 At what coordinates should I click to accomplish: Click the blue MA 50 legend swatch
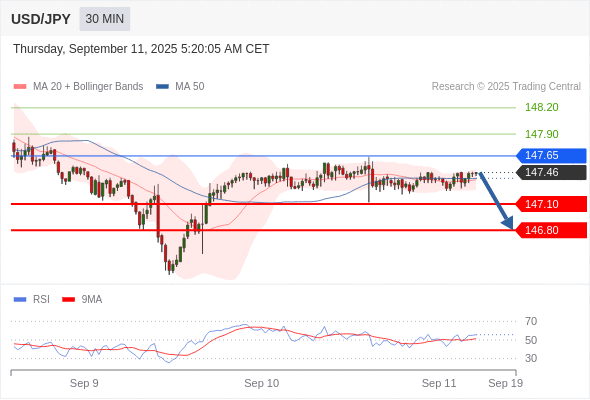(x=162, y=87)
